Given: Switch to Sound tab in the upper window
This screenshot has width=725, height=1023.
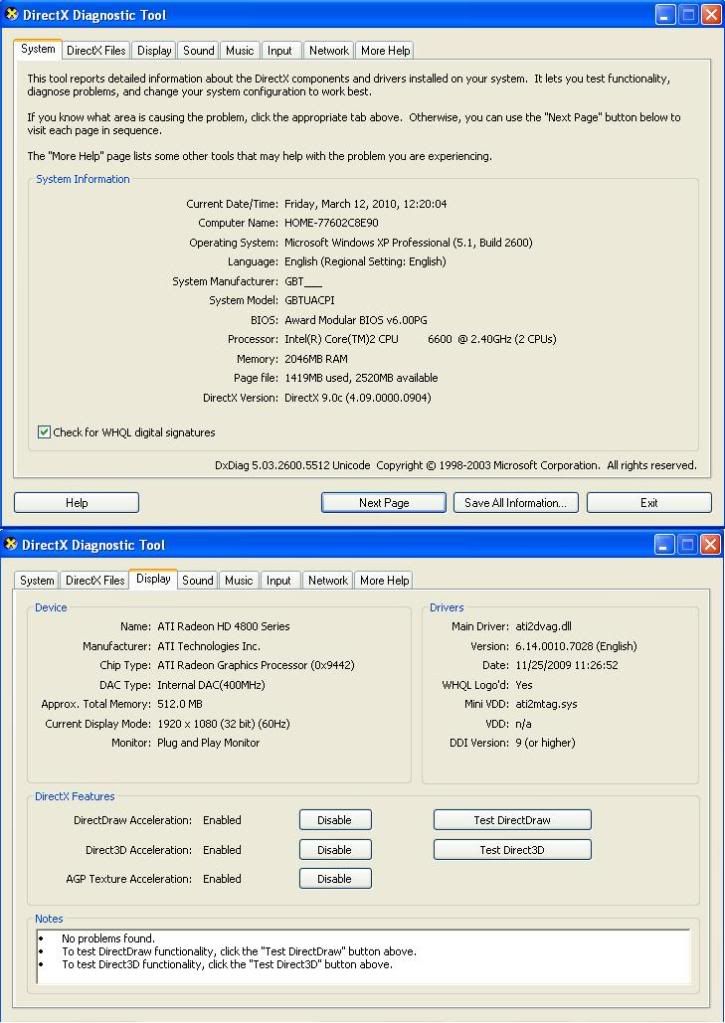Looking at the screenshot, I should click(x=198, y=51).
